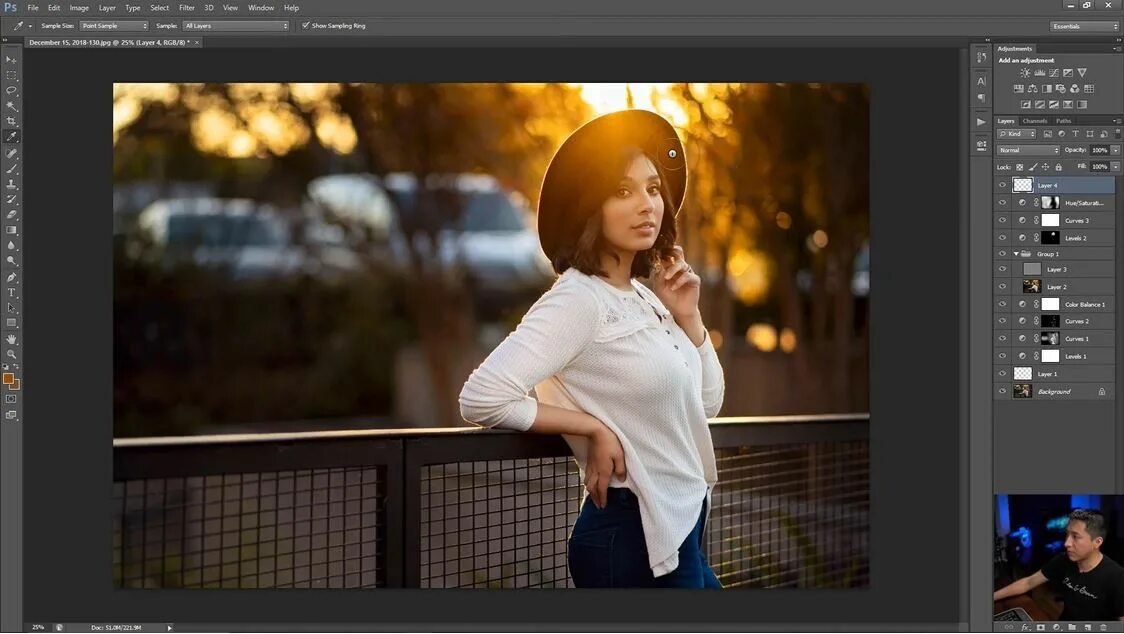Open the Character panel icon
This screenshot has width=1124, height=634.
(x=981, y=81)
